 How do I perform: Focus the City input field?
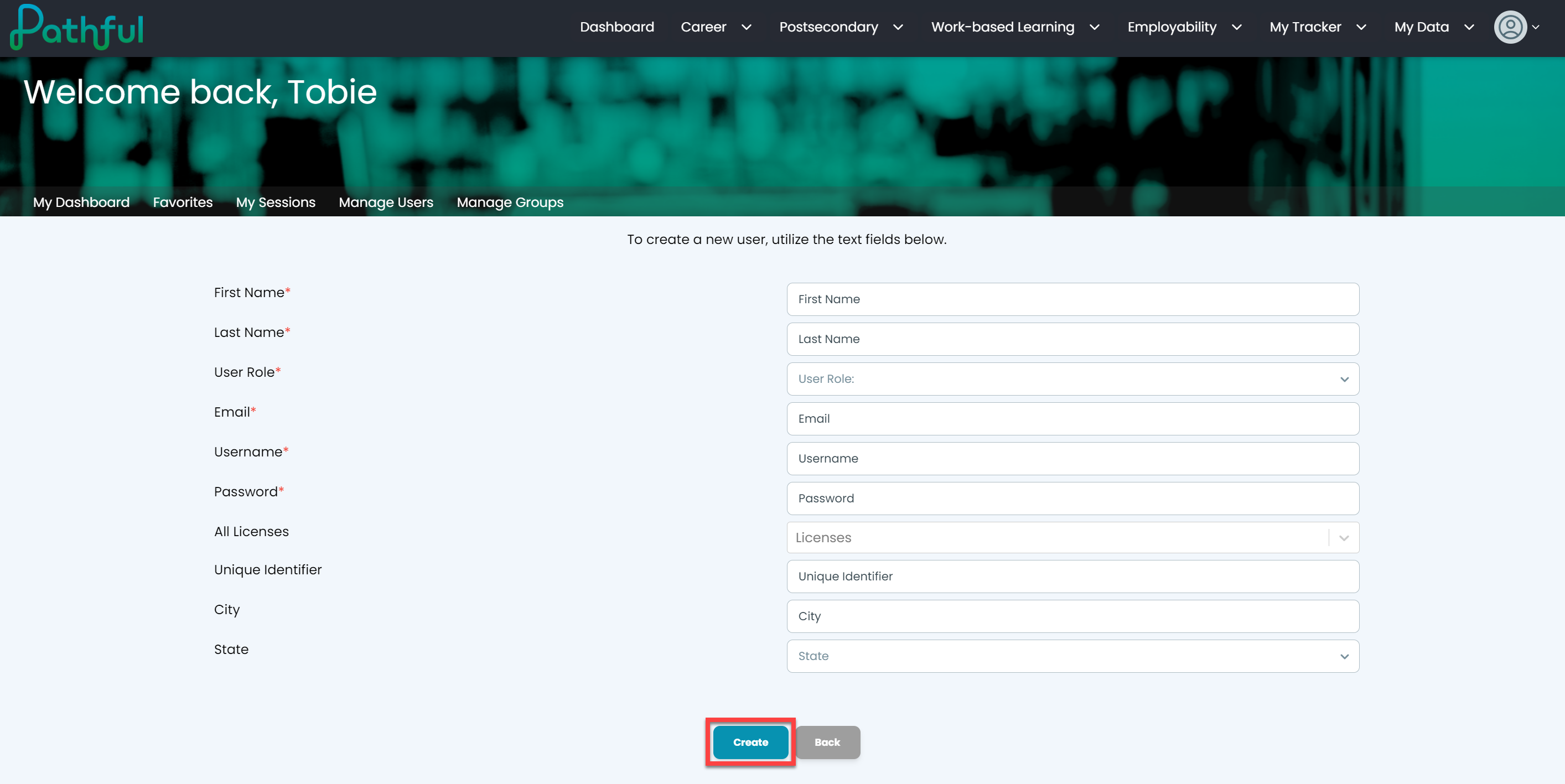pyautogui.click(x=1073, y=616)
